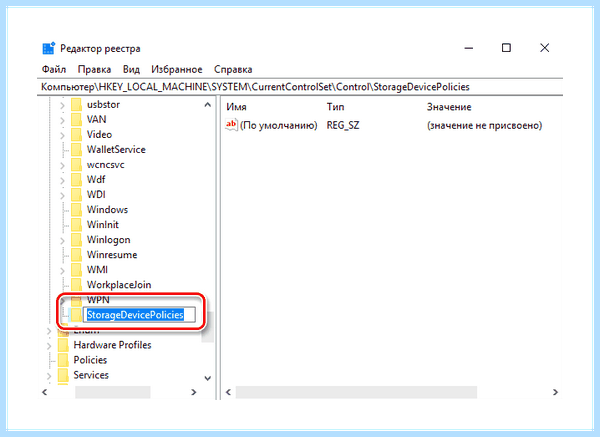Open the Справка menu

[x=233, y=69]
